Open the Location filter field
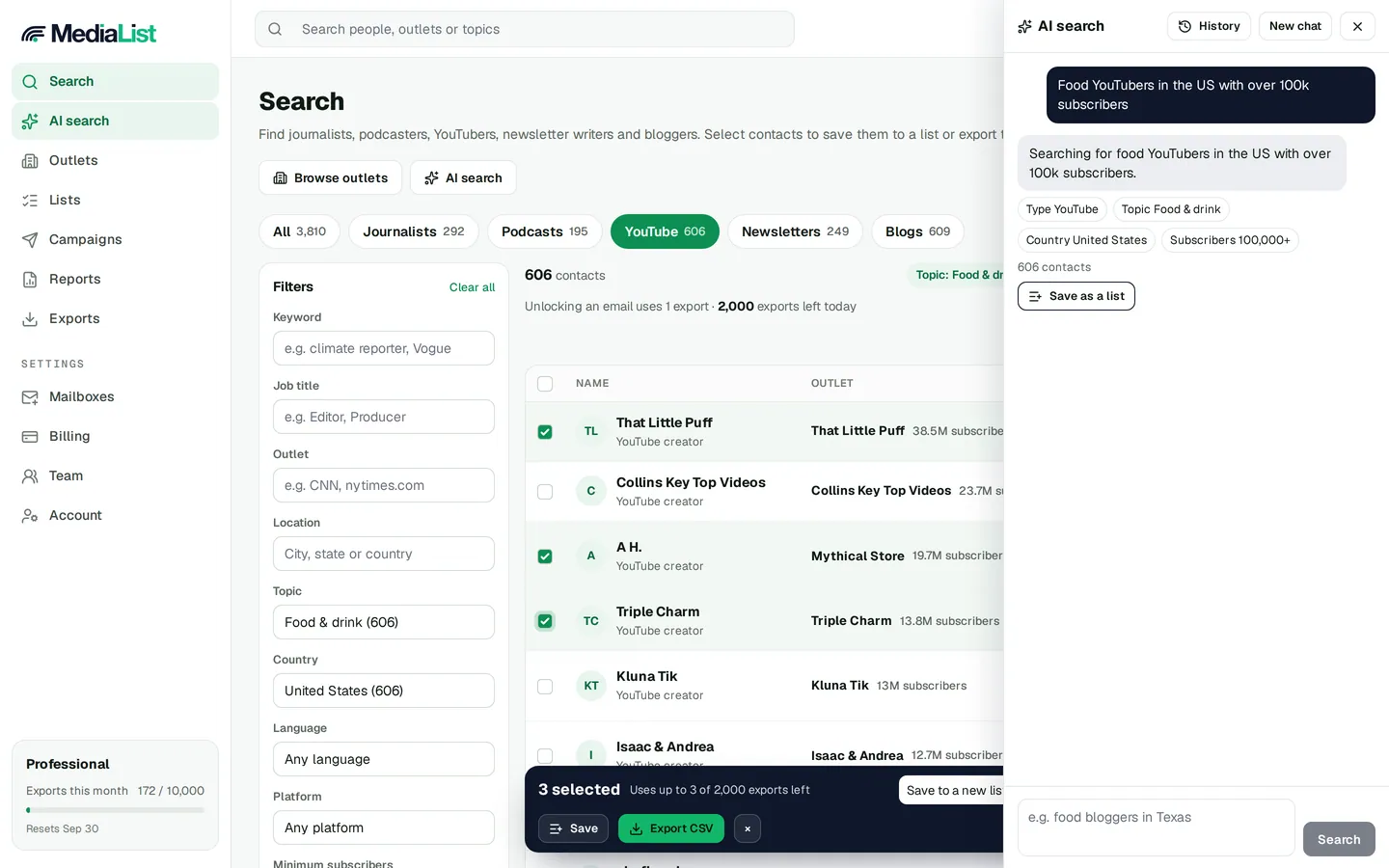Image resolution: width=1389 pixels, height=868 pixels. point(384,554)
